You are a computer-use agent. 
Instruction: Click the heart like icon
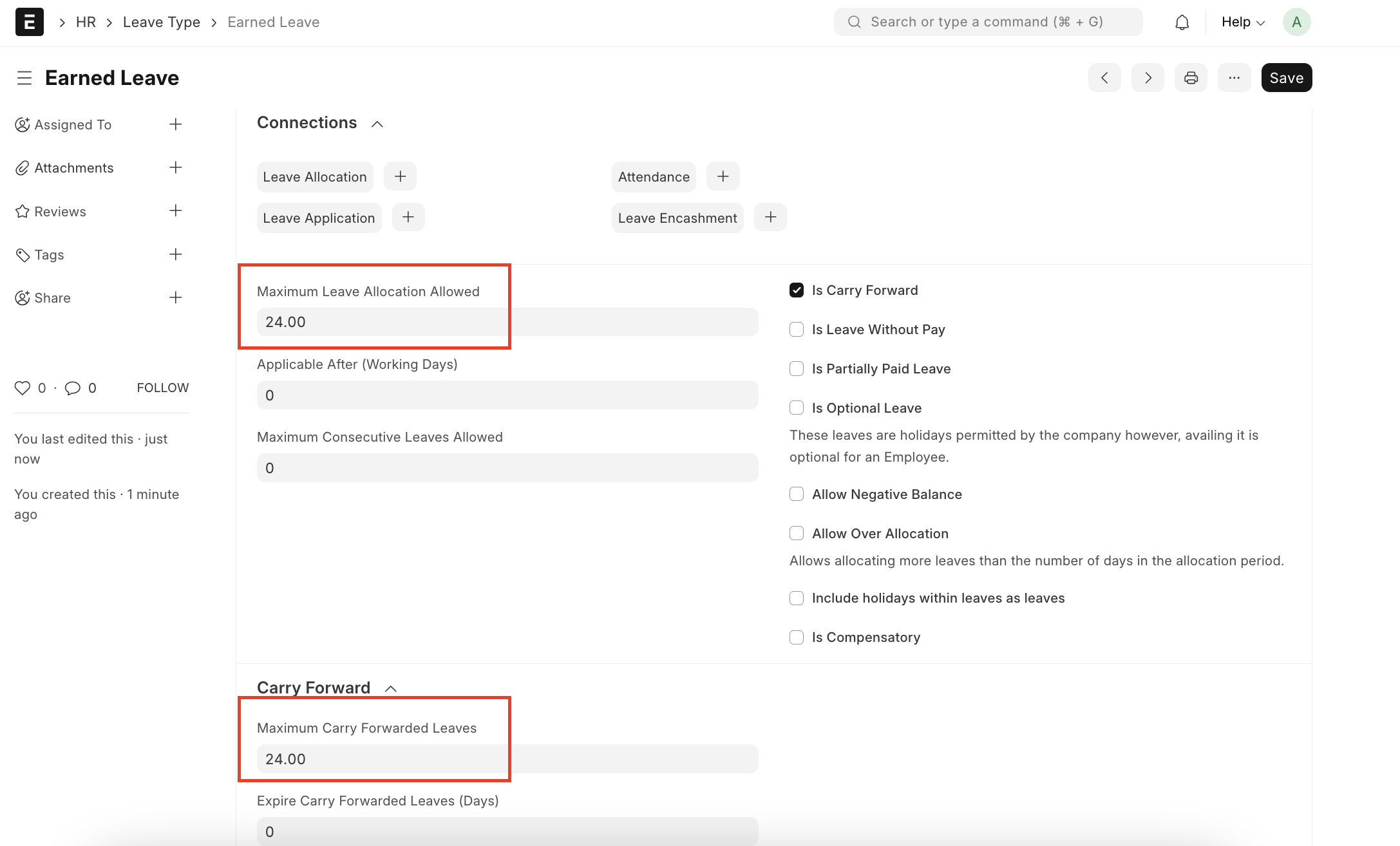coord(23,388)
